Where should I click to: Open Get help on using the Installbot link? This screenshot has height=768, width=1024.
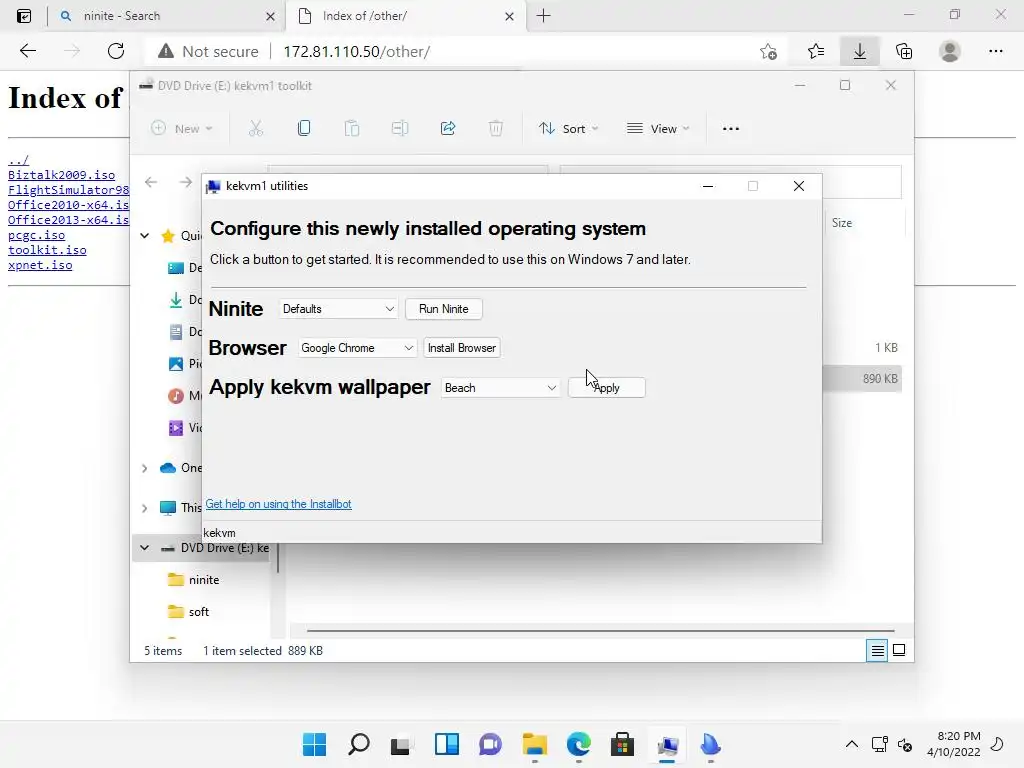coord(278,504)
